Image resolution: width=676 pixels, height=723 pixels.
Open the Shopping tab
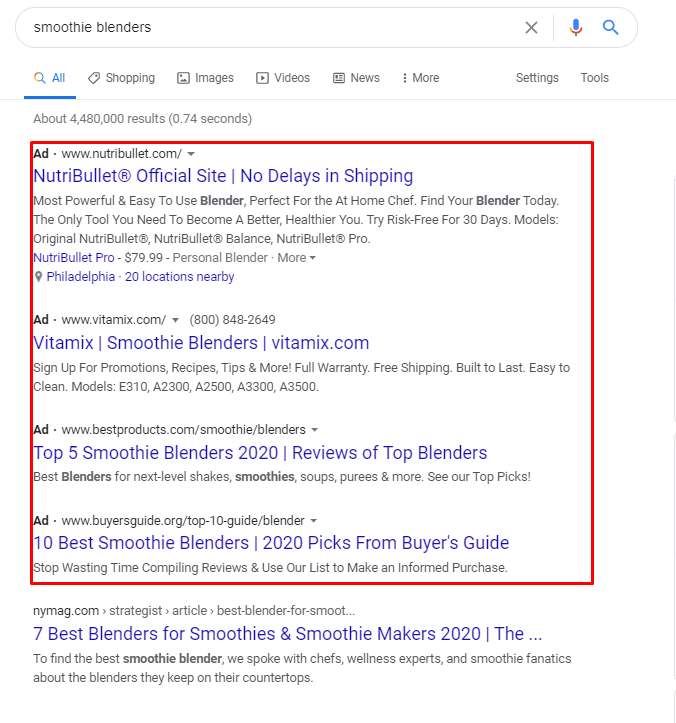[121, 78]
